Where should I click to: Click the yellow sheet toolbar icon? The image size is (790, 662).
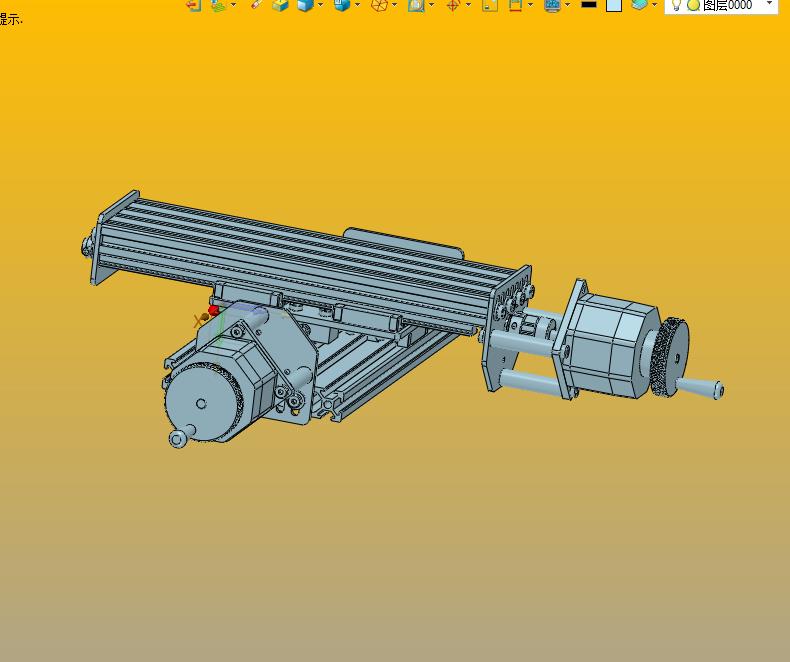pos(490,5)
